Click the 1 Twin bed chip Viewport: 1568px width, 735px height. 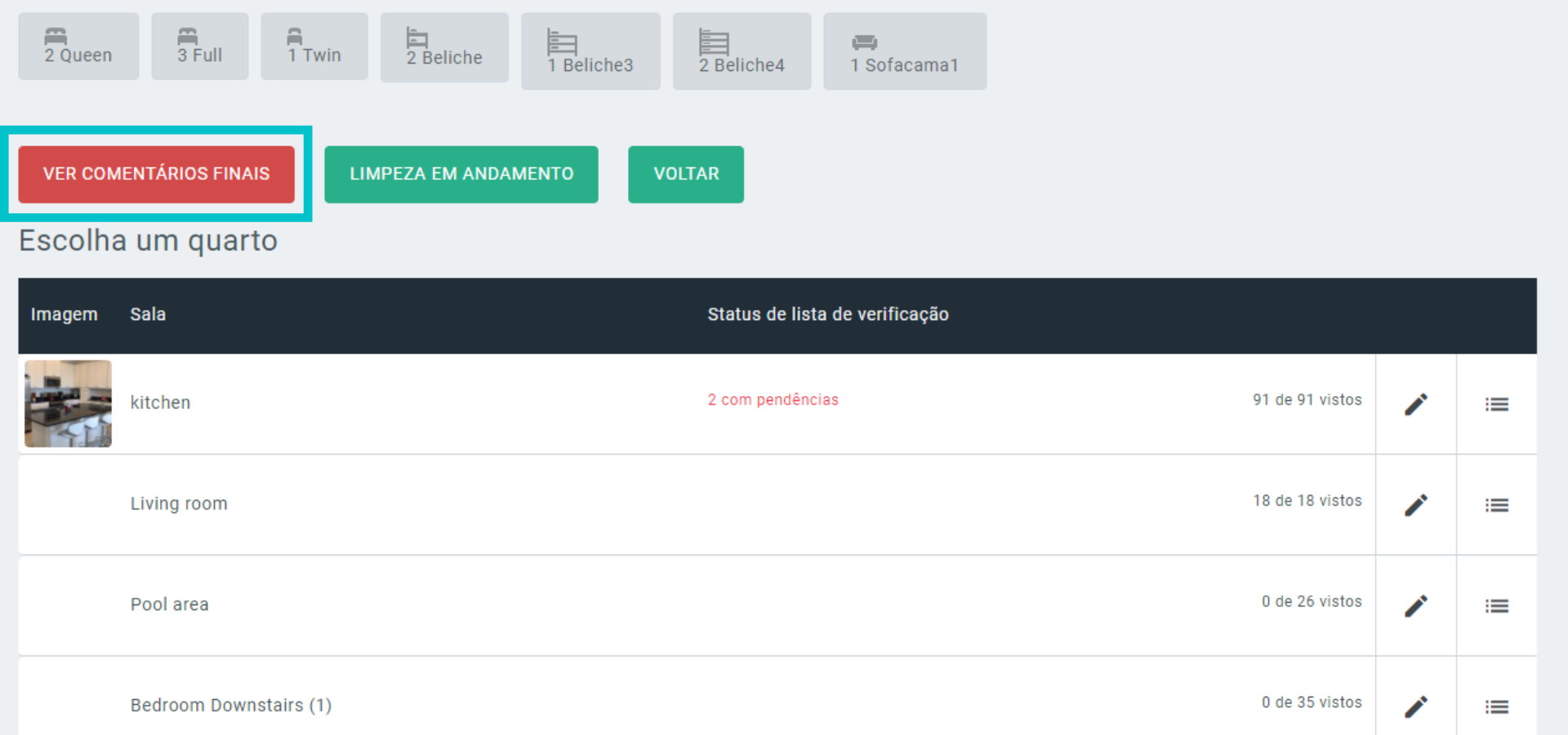click(x=314, y=47)
